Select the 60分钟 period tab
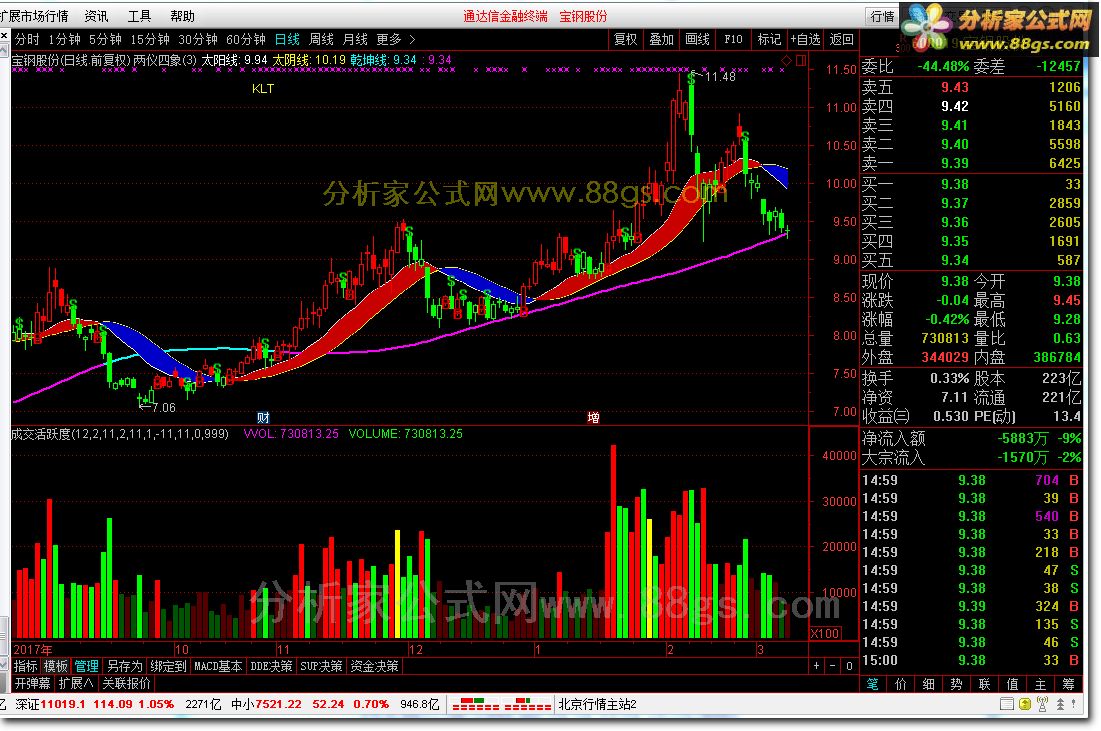This screenshot has width=1101, height=731. pos(245,39)
